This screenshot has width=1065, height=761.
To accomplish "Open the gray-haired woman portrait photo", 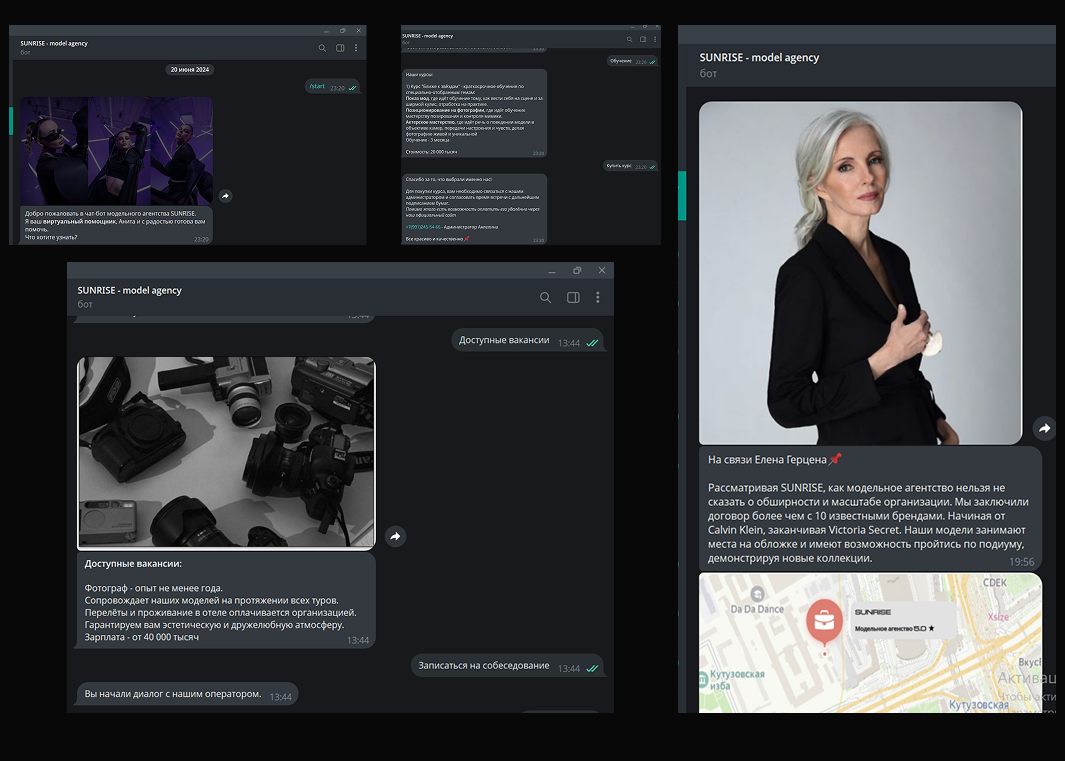I will (x=861, y=273).
